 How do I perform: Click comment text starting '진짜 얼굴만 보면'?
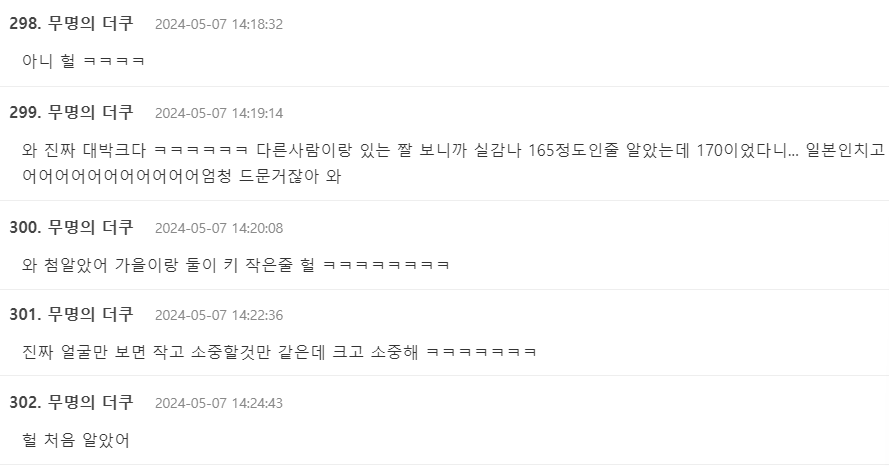[279, 352]
